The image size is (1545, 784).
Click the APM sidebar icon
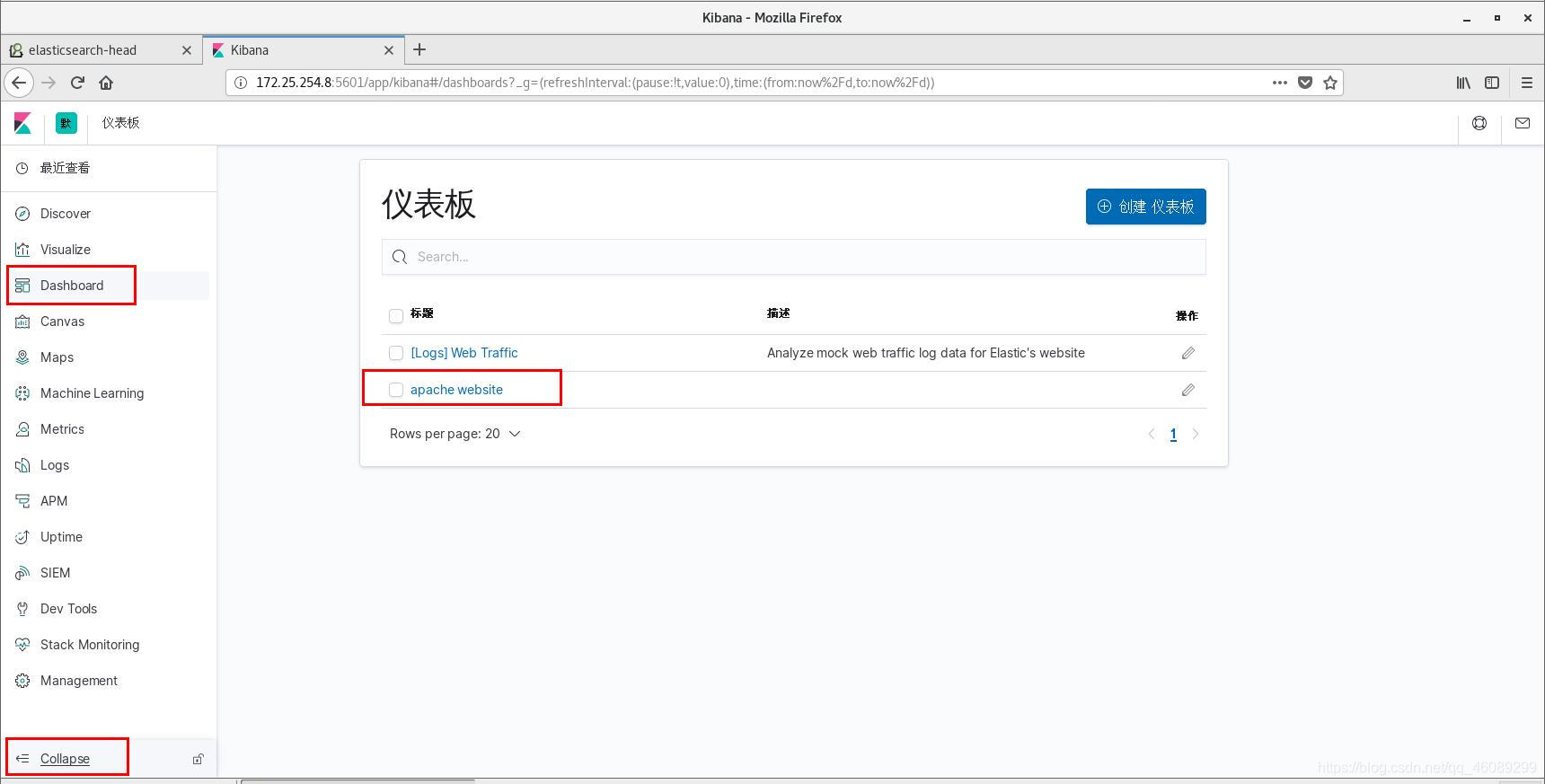[x=22, y=501]
